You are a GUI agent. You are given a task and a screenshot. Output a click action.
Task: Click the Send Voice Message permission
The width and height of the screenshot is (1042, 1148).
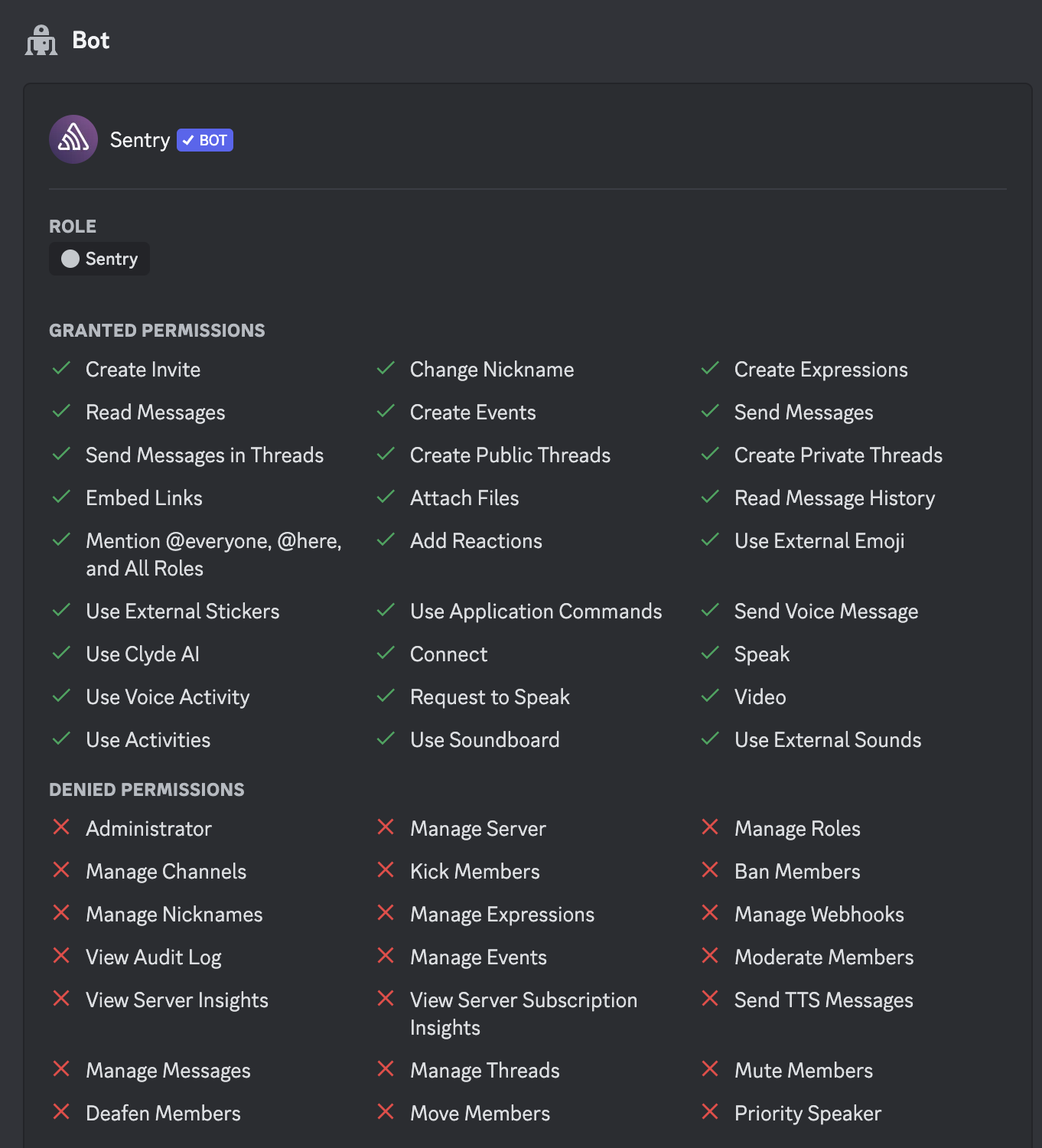pos(826,612)
